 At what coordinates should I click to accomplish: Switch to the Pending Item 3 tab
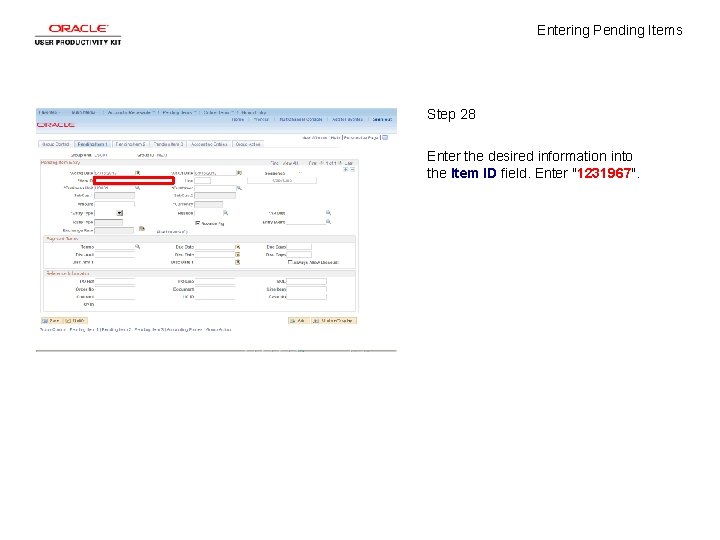point(168,144)
